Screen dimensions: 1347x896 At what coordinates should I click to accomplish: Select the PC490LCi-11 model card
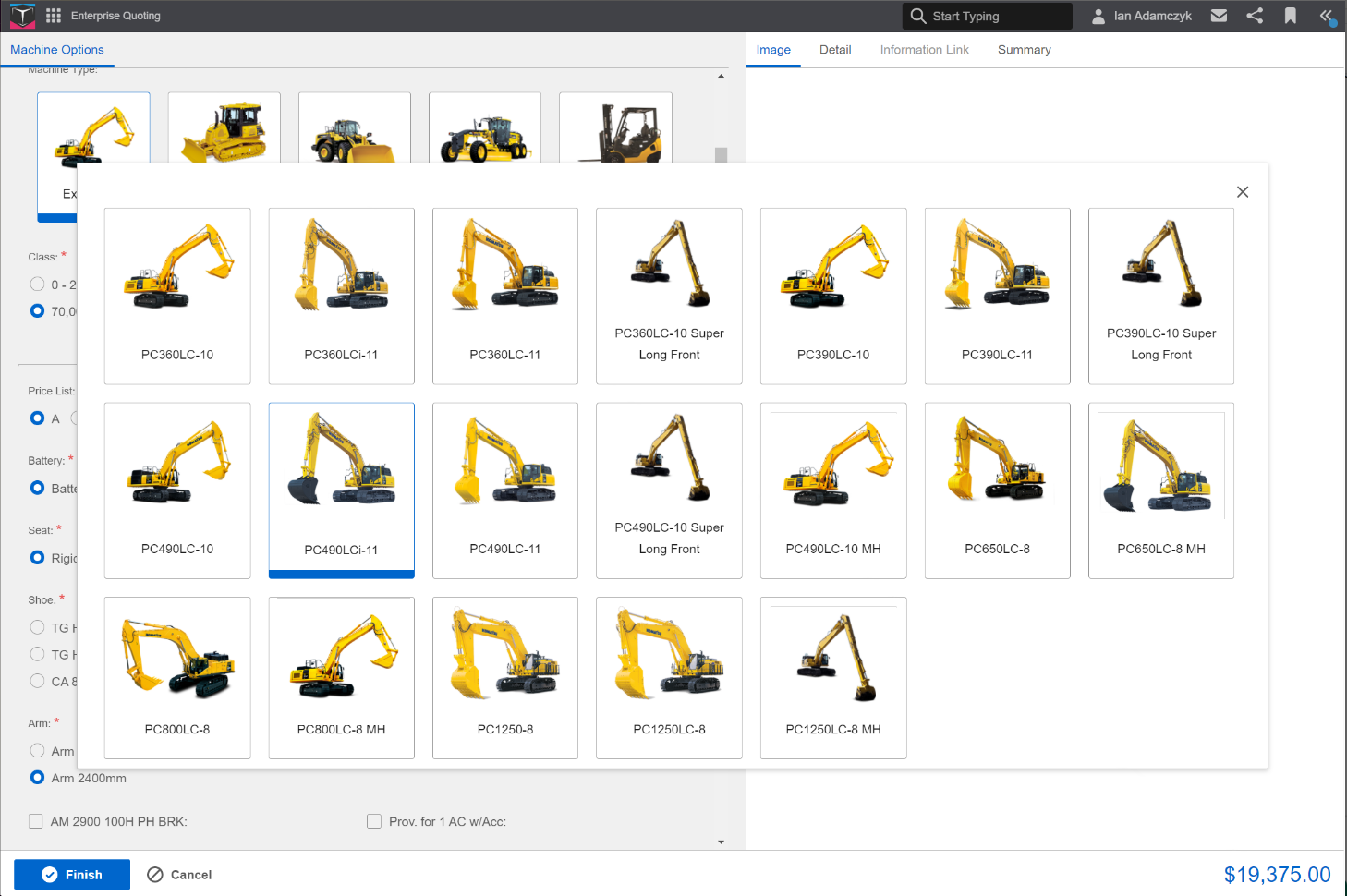click(341, 490)
